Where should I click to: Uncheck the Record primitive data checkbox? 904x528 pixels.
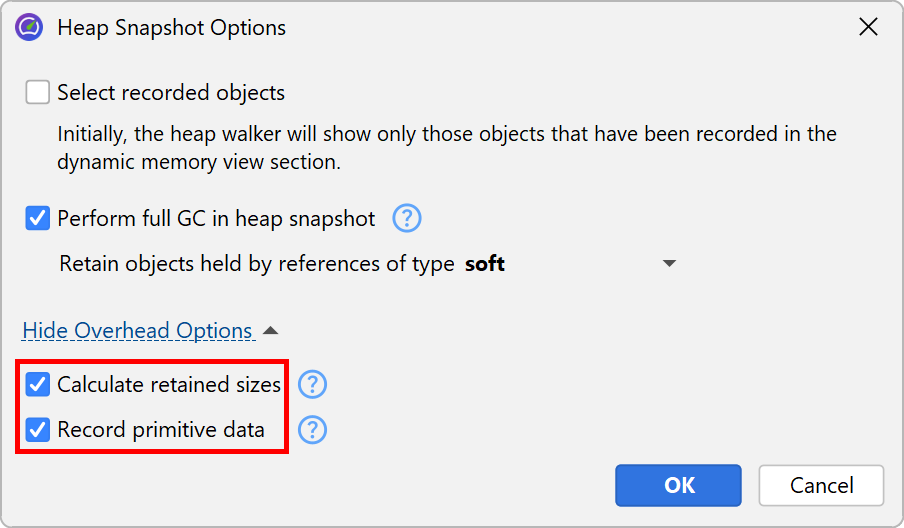tap(38, 430)
